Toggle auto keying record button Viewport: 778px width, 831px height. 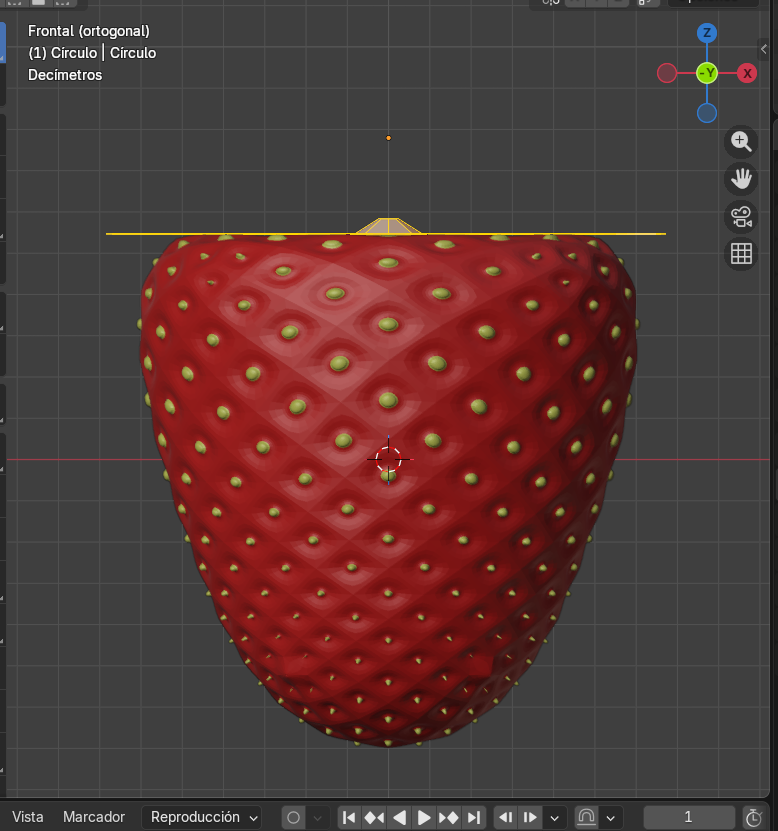[x=293, y=817]
